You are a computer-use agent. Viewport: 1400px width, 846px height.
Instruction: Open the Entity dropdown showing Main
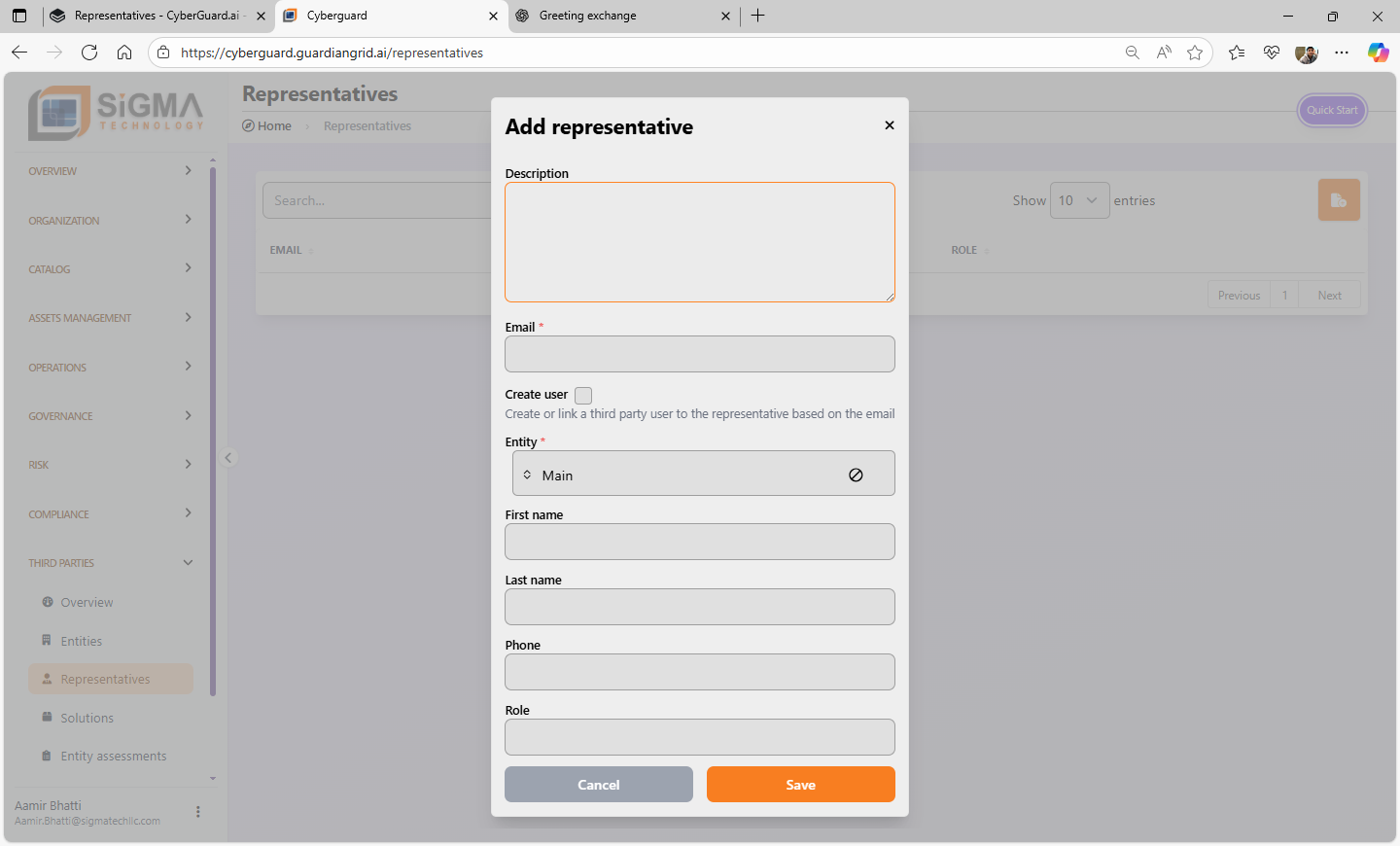pyautogui.click(x=681, y=475)
